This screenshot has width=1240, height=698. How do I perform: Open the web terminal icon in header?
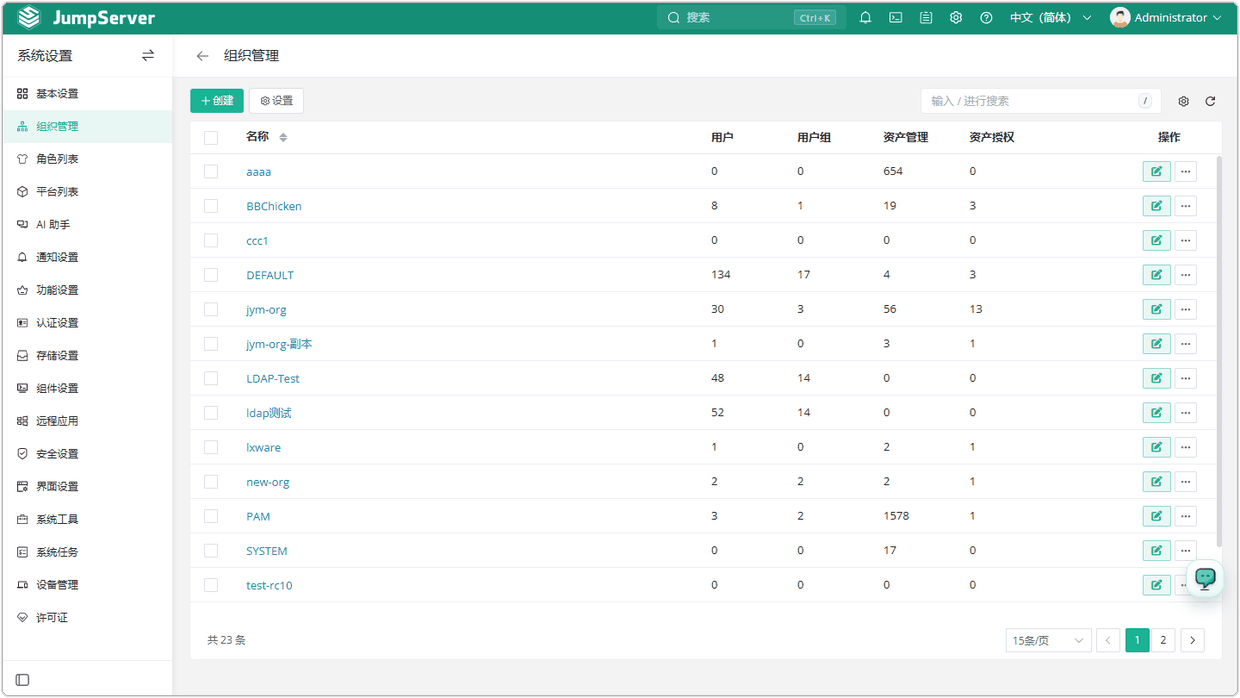point(896,18)
